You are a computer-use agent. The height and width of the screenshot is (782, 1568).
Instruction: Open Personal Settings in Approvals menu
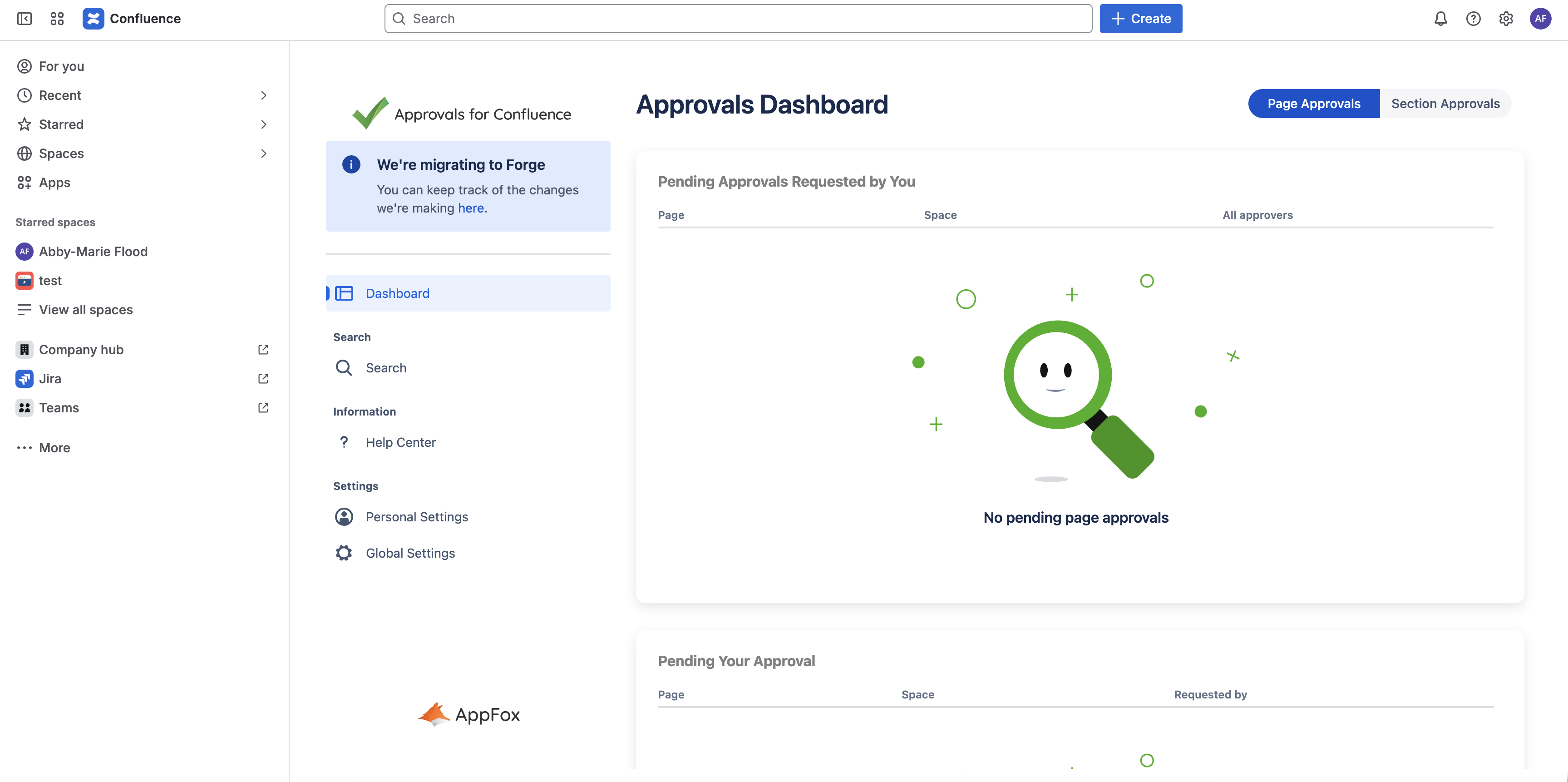click(416, 517)
